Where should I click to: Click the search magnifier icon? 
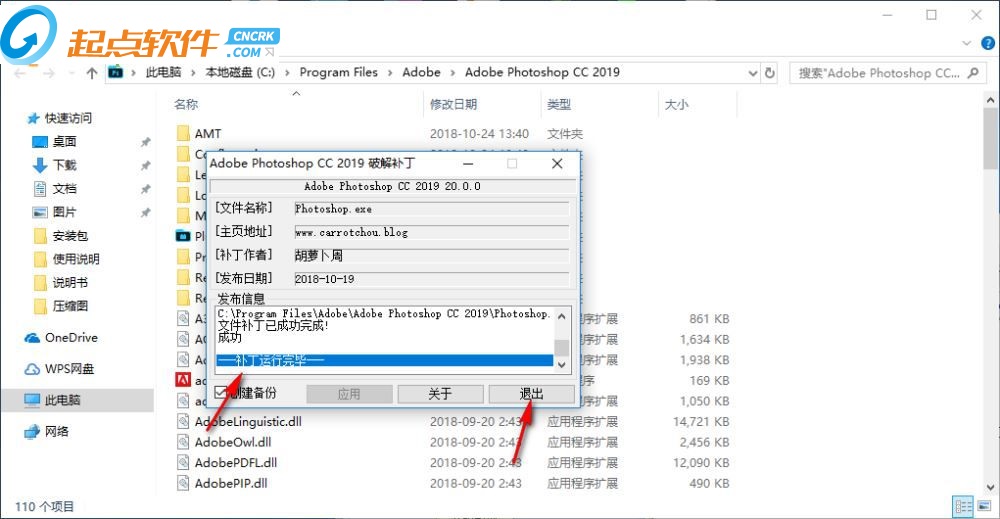point(973,73)
